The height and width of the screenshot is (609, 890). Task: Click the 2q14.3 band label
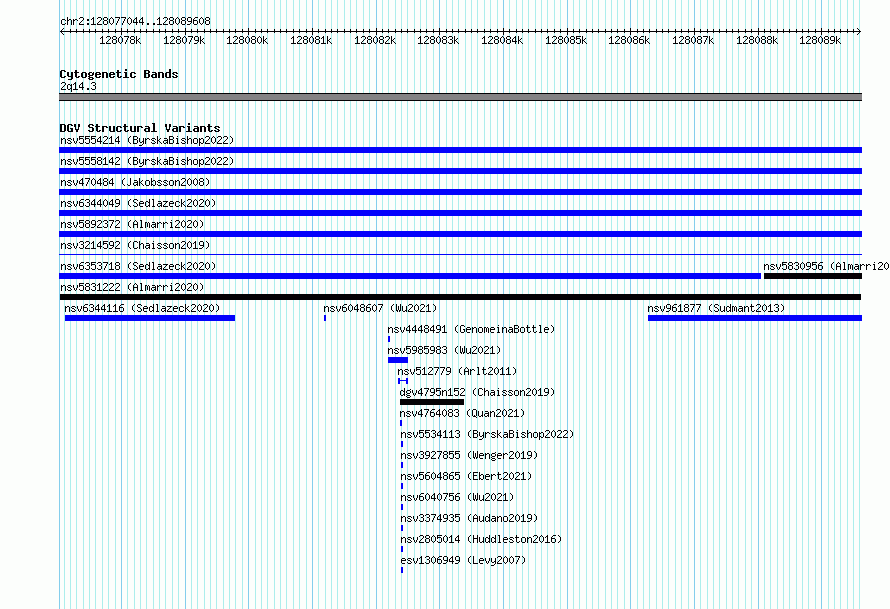(x=78, y=86)
